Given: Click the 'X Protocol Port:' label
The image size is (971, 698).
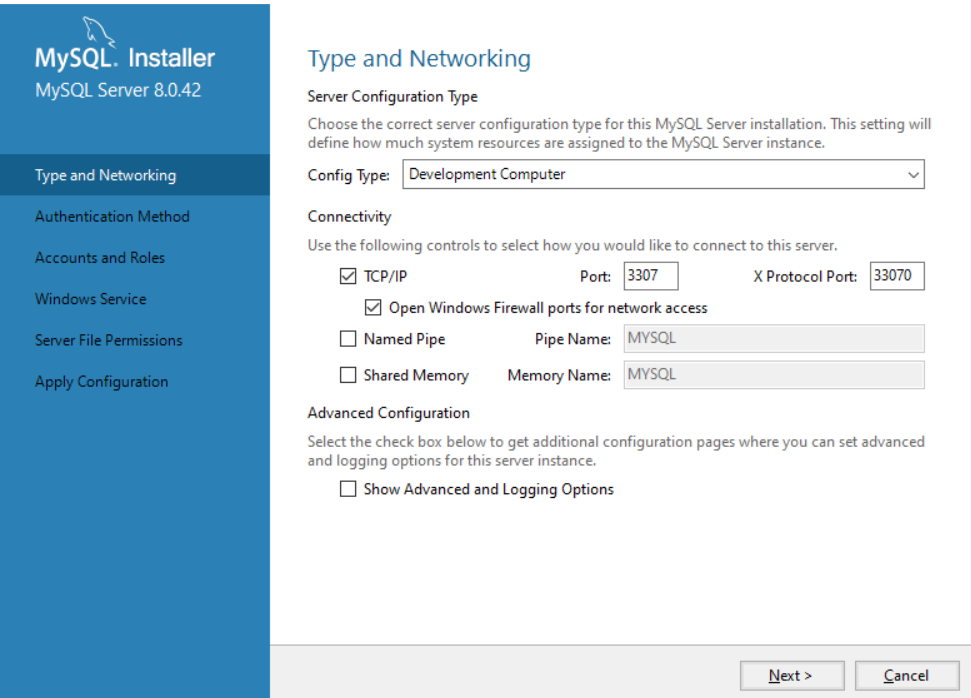Looking at the screenshot, I should point(805,277).
